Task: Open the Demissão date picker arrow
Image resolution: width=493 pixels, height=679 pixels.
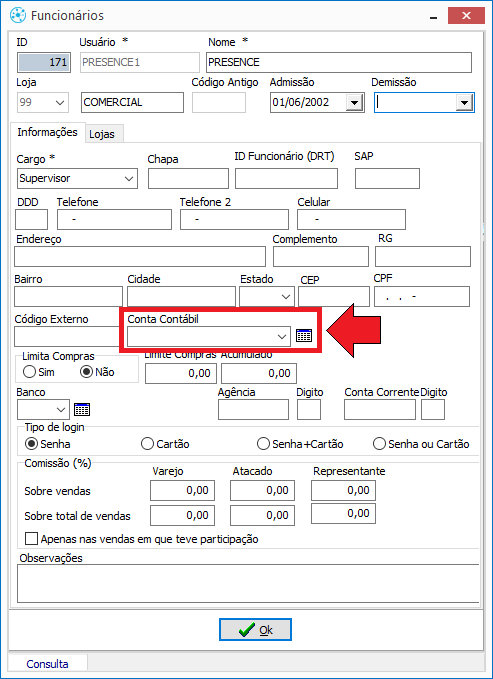Action: 464,103
